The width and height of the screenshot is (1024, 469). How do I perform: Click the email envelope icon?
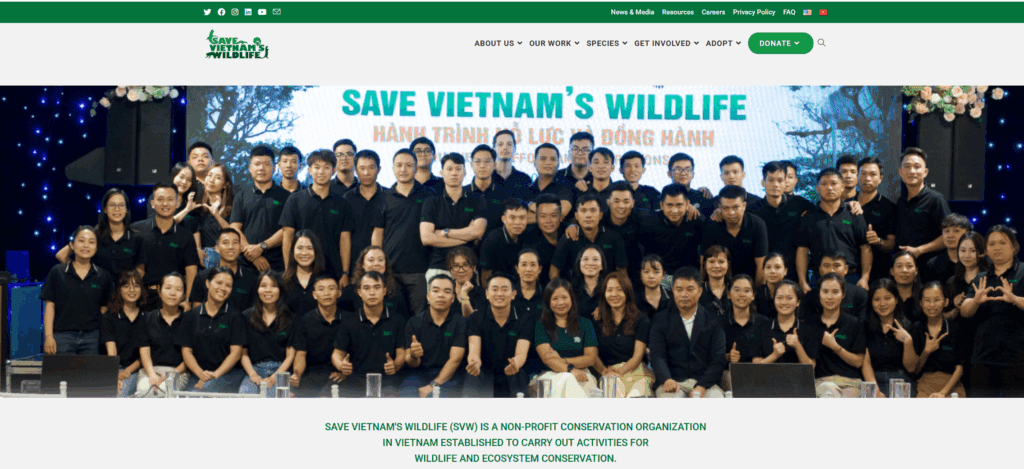tap(277, 12)
